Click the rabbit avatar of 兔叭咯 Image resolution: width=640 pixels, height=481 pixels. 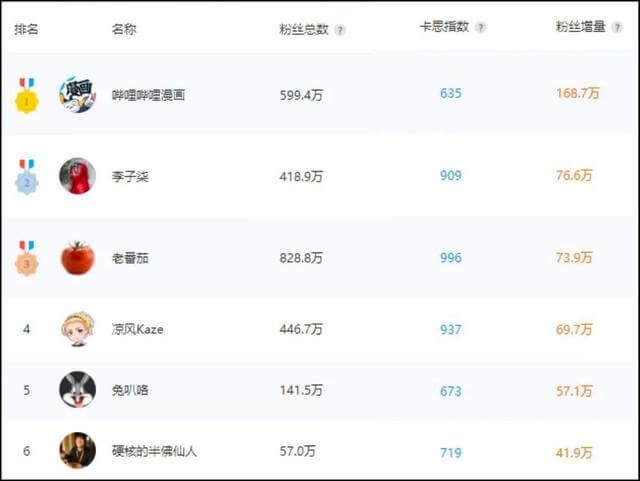pos(77,390)
